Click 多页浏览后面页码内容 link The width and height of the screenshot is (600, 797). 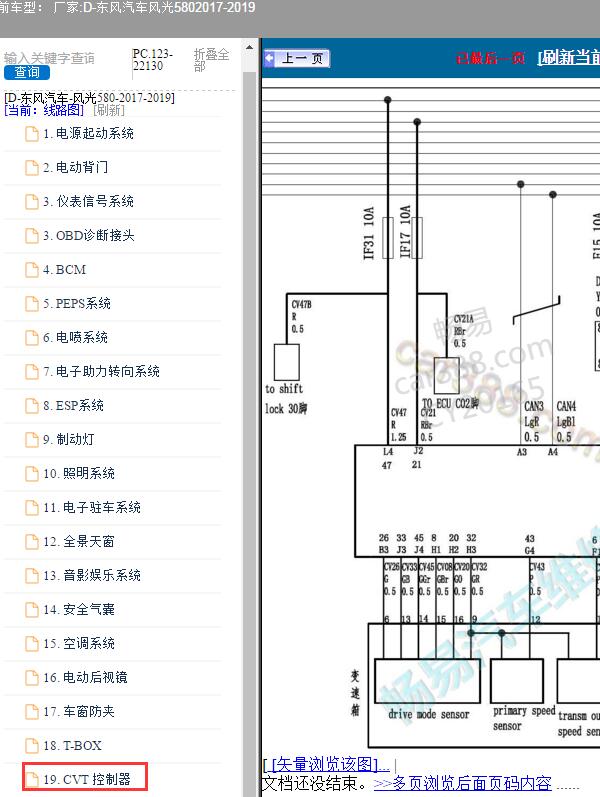[x=462, y=783]
